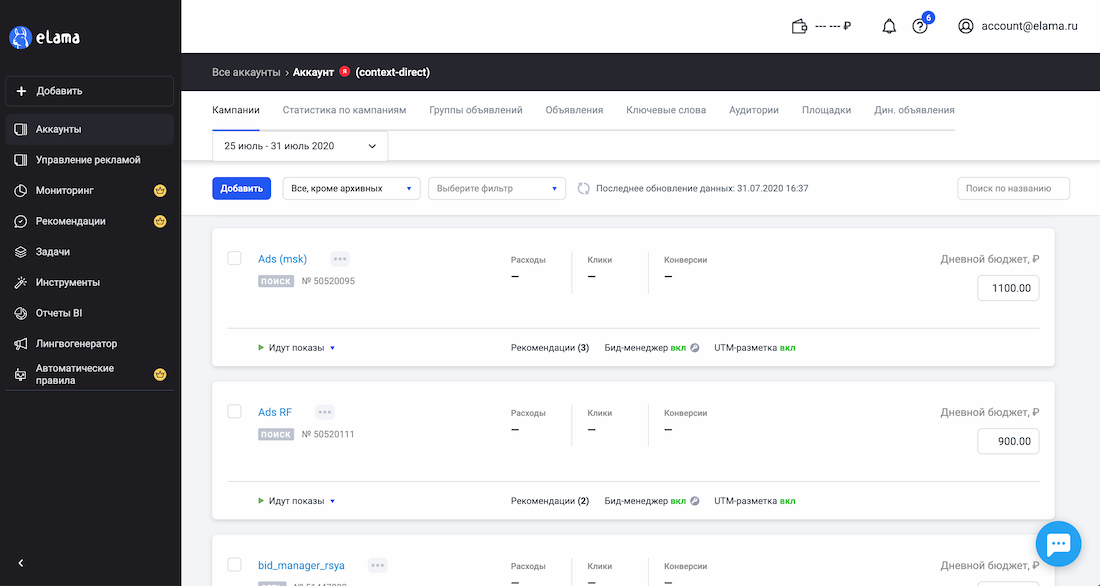Tick the Ads RF campaign checkbox
This screenshot has width=1100, height=586.
click(x=234, y=411)
